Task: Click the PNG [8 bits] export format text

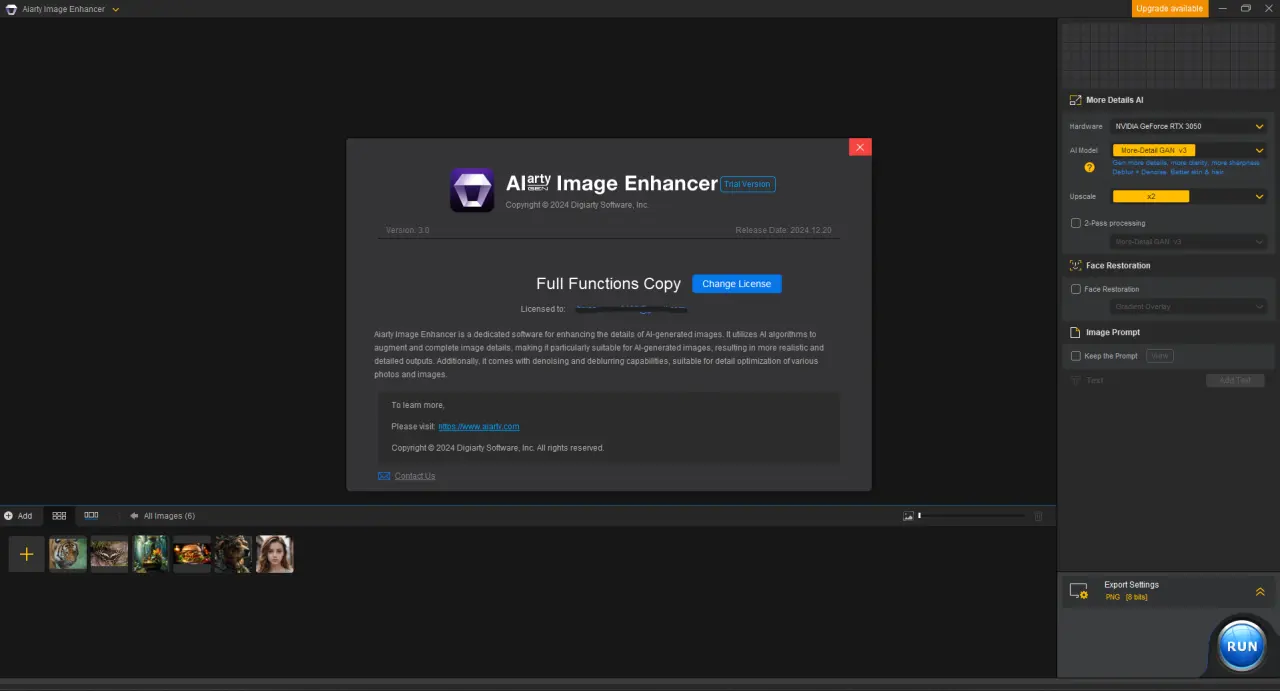Action: 1126,597
